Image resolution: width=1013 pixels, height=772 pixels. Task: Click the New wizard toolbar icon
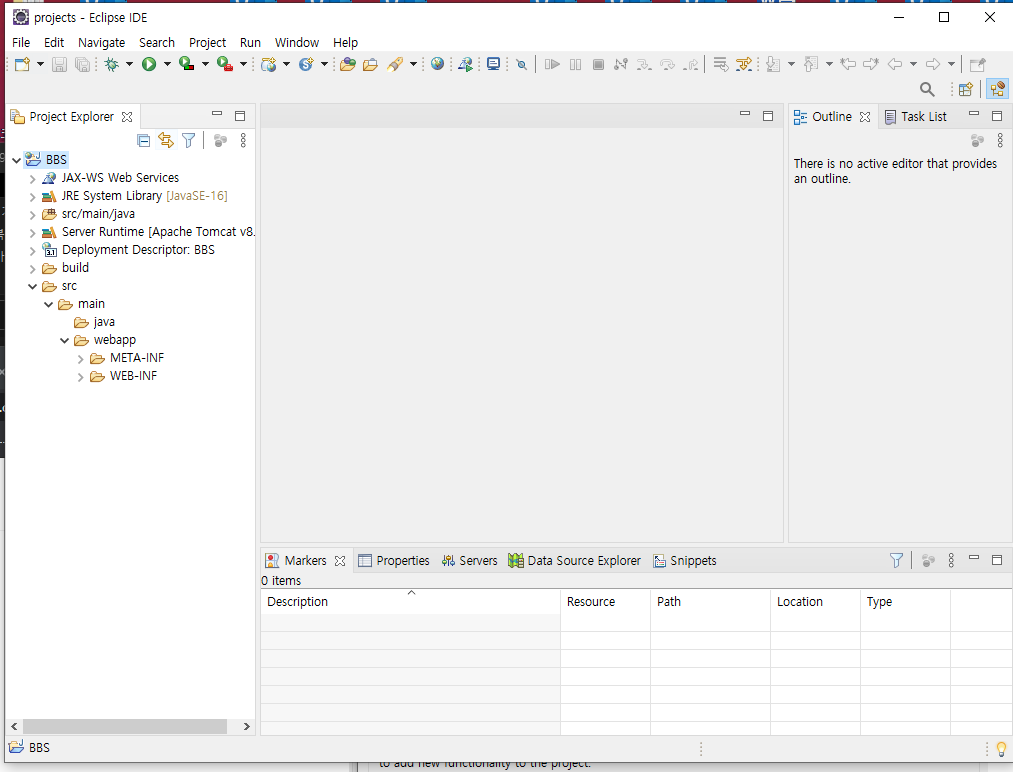[23, 64]
